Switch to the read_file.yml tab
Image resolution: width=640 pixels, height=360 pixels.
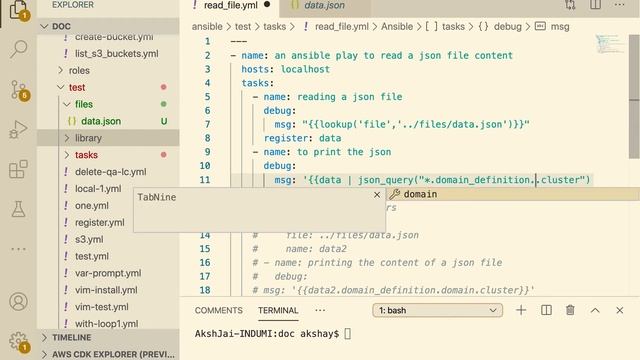pos(230,5)
